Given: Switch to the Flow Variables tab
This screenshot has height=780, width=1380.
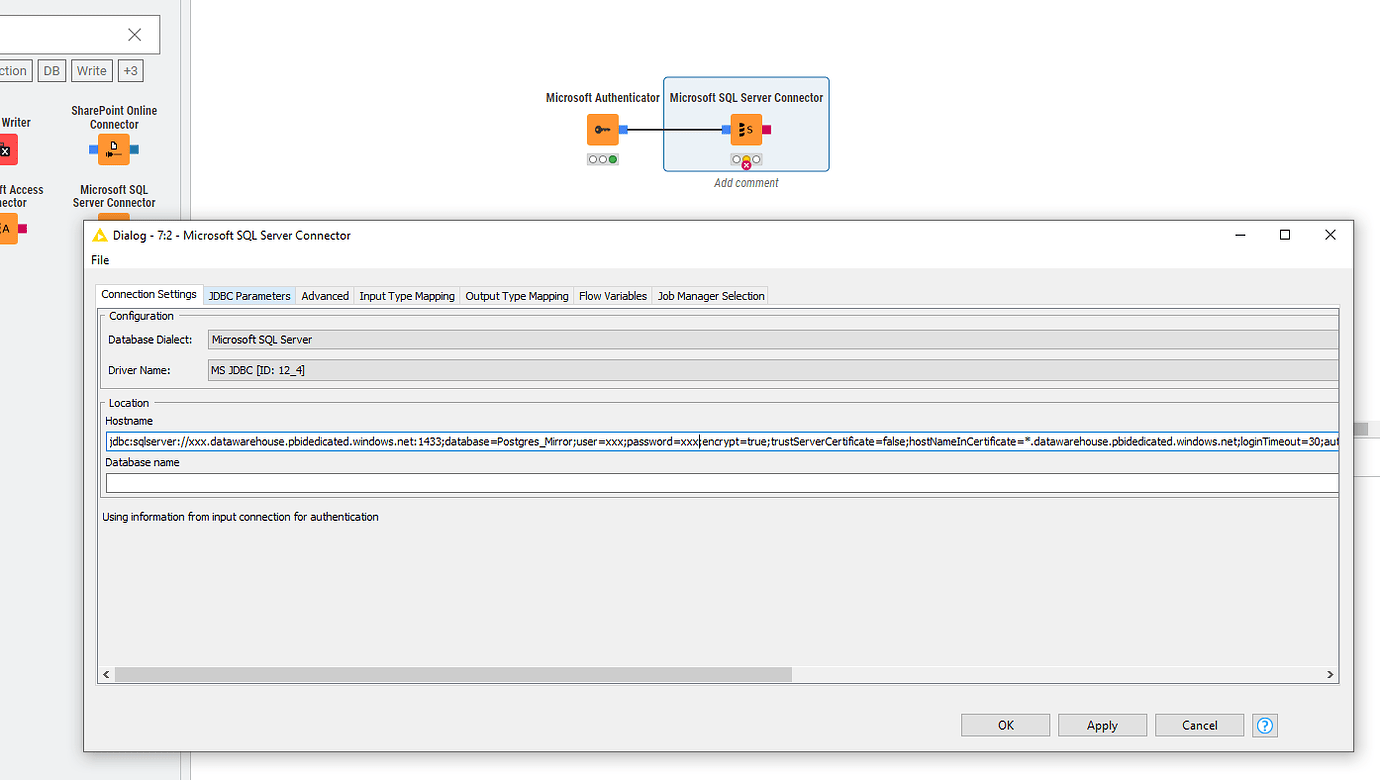Looking at the screenshot, I should coord(612,295).
